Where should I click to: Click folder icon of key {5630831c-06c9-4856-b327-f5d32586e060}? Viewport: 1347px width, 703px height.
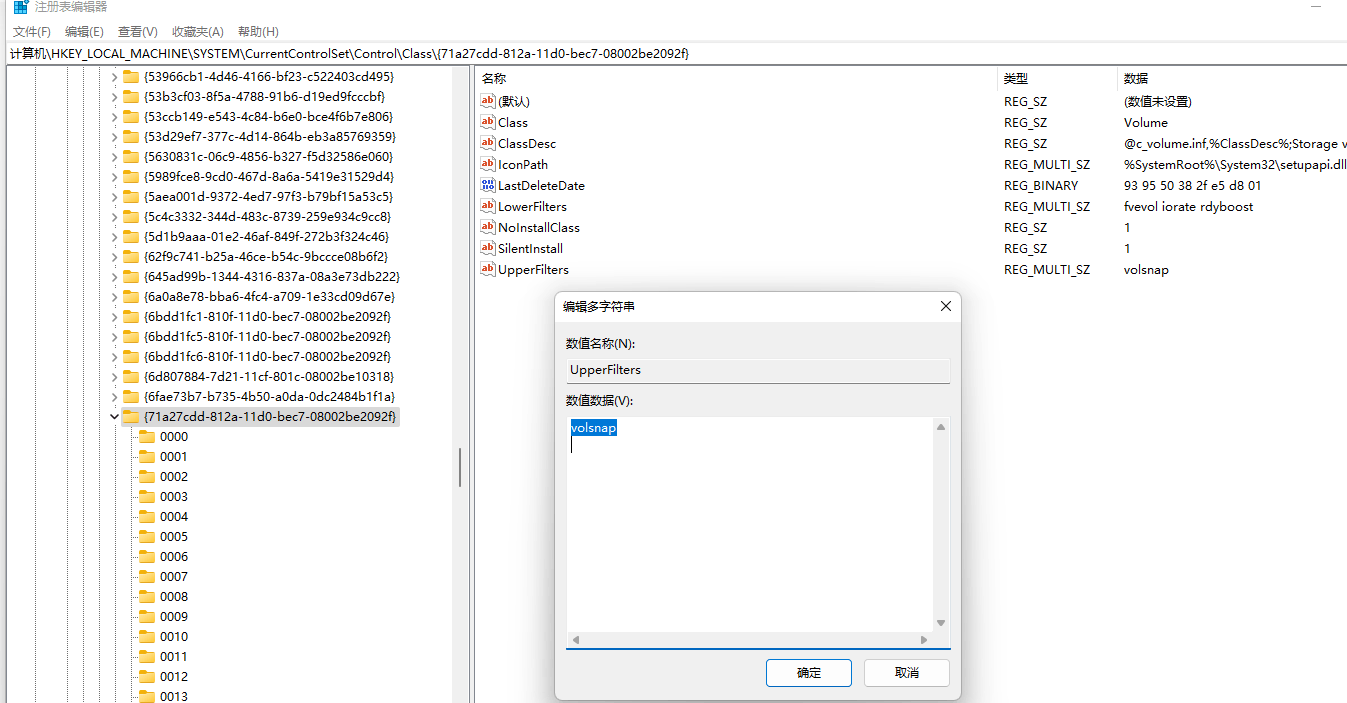[x=131, y=157]
